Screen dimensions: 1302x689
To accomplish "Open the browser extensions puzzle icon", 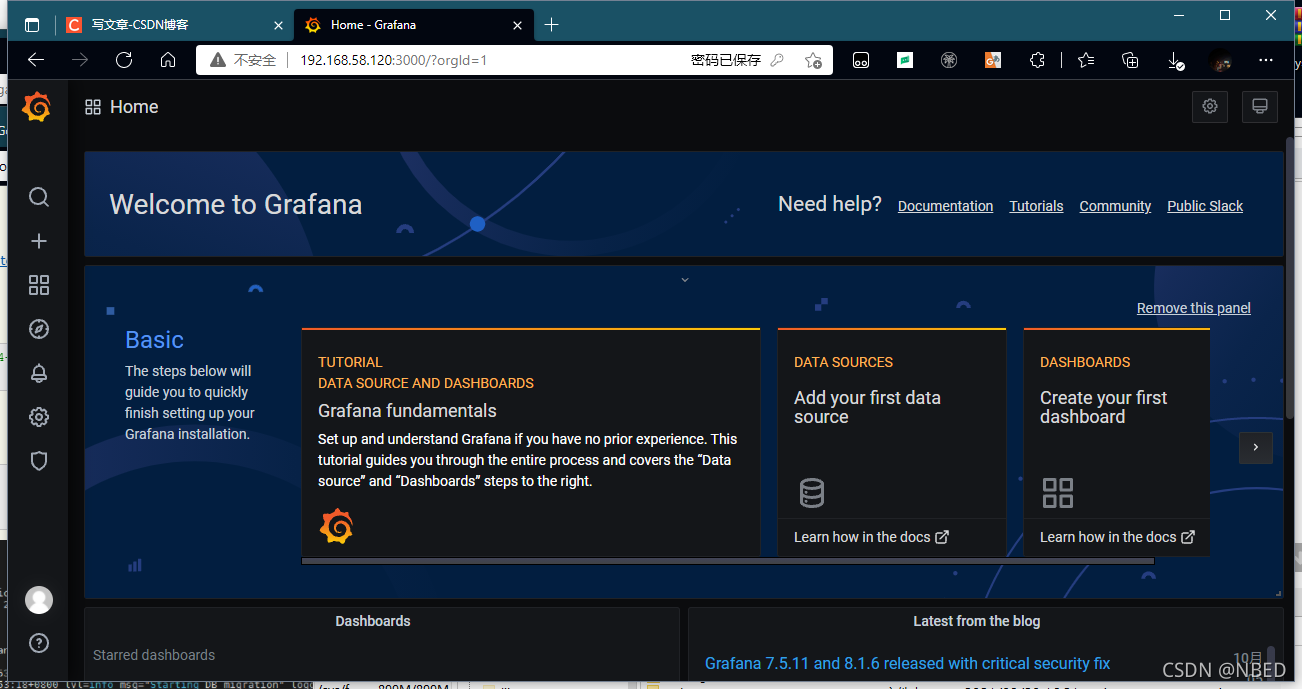I will point(1037,60).
